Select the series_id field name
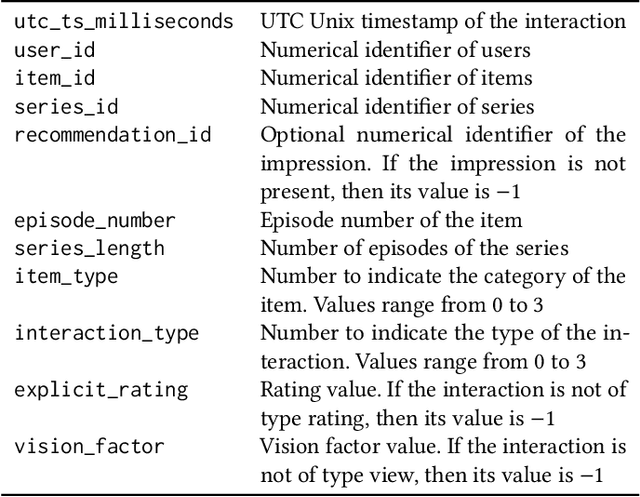640x497 pixels. point(70,106)
